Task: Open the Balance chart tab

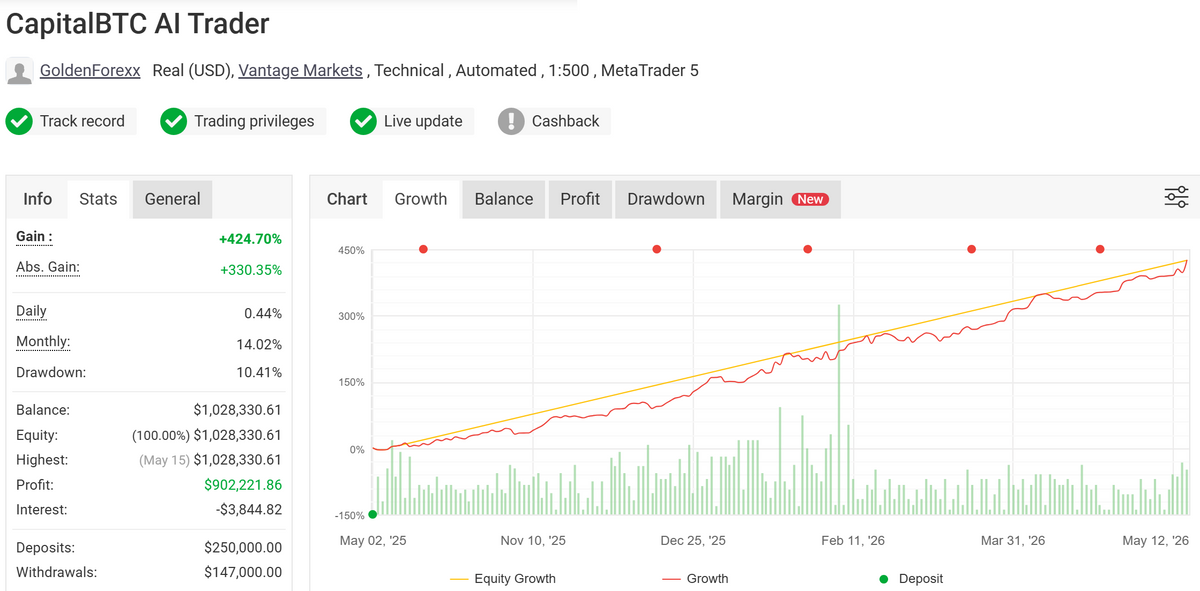Action: click(504, 199)
